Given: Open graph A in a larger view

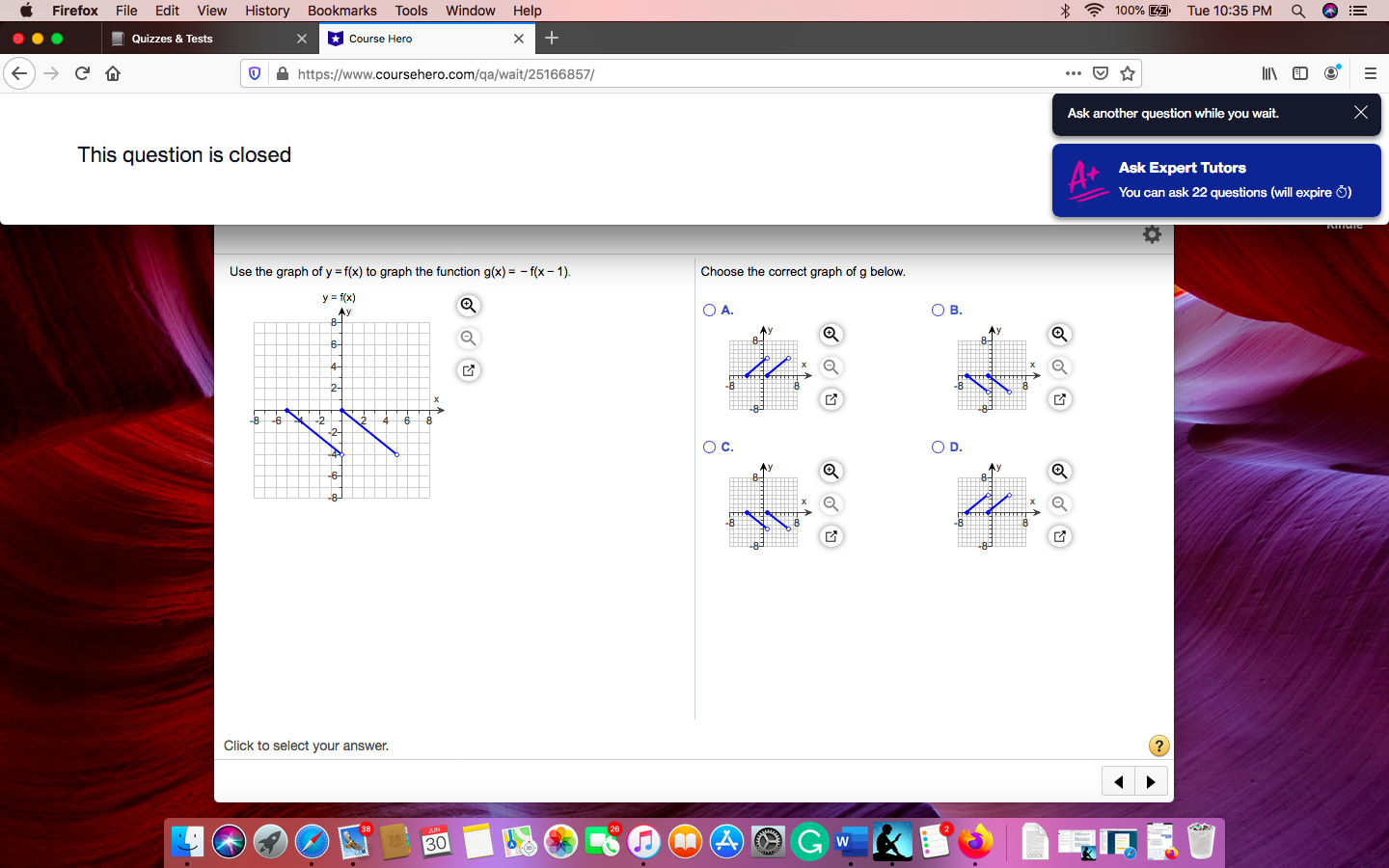Looking at the screenshot, I should pyautogui.click(x=831, y=399).
